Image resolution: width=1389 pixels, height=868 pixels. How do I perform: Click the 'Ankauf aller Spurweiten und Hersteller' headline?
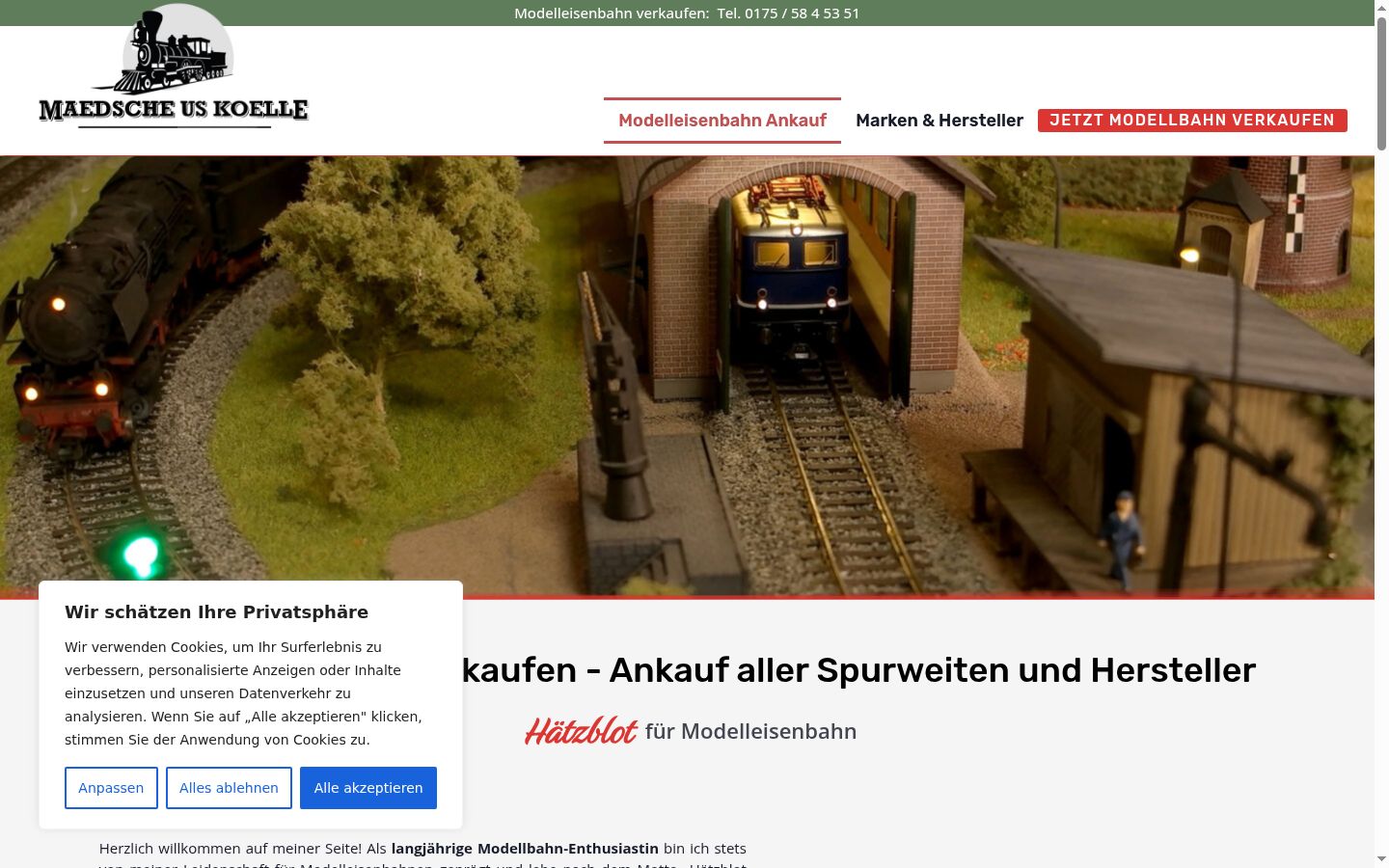(933, 670)
